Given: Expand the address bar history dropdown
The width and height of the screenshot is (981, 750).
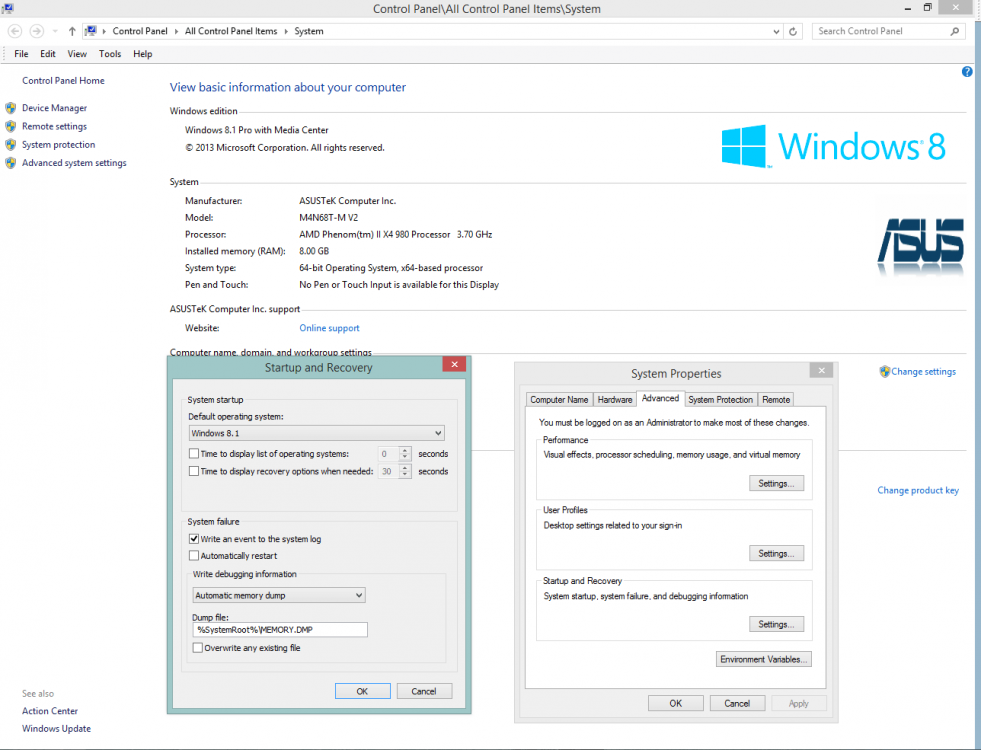Looking at the screenshot, I should pos(776,31).
